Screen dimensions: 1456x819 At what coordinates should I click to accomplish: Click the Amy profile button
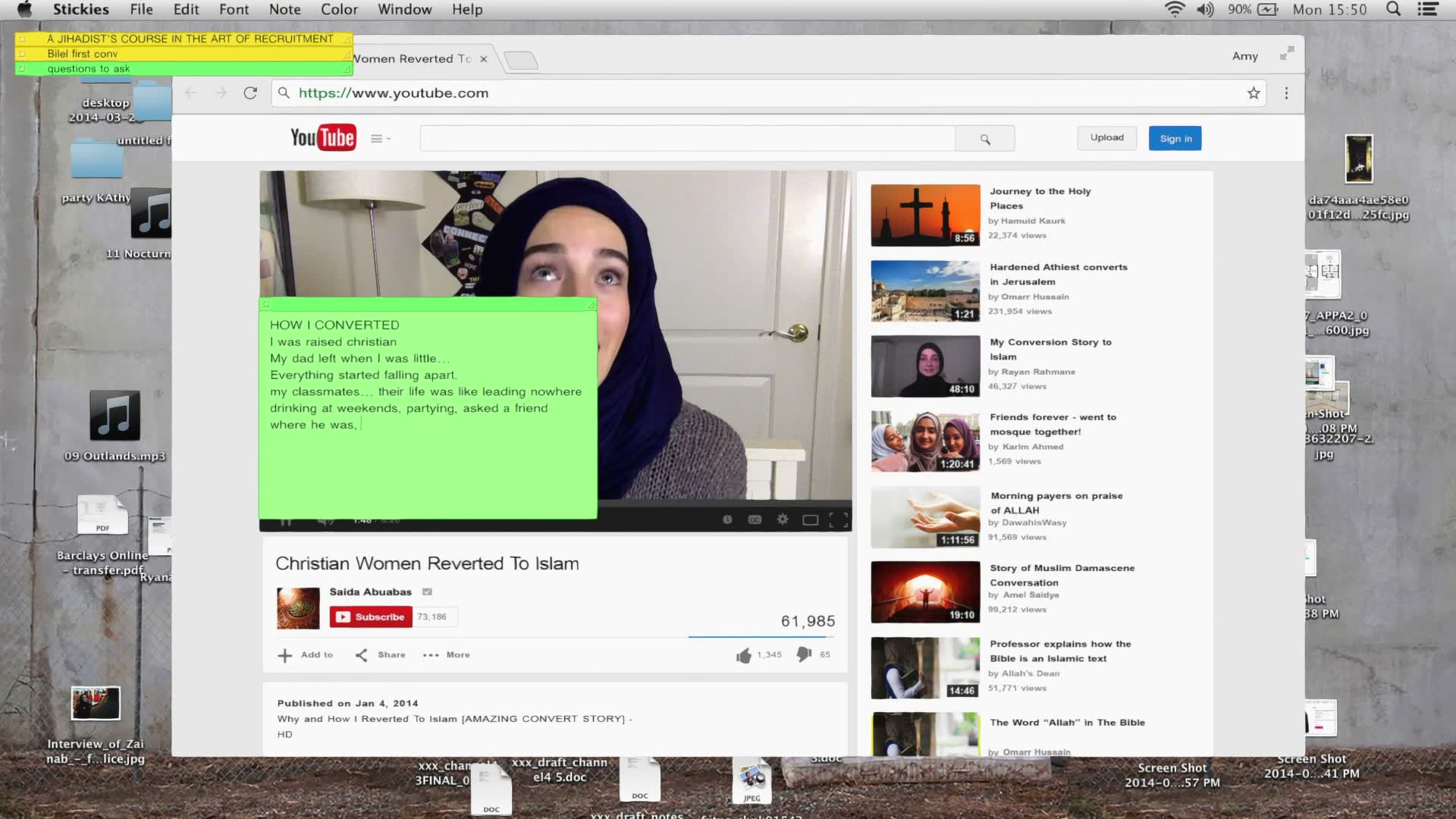1245,56
